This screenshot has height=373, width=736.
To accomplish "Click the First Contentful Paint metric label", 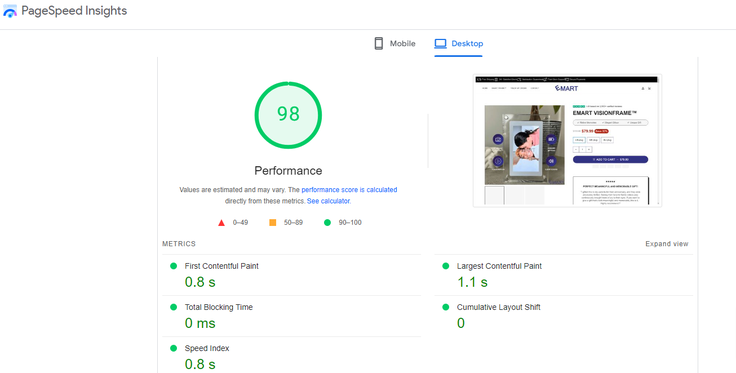I will tap(222, 266).
